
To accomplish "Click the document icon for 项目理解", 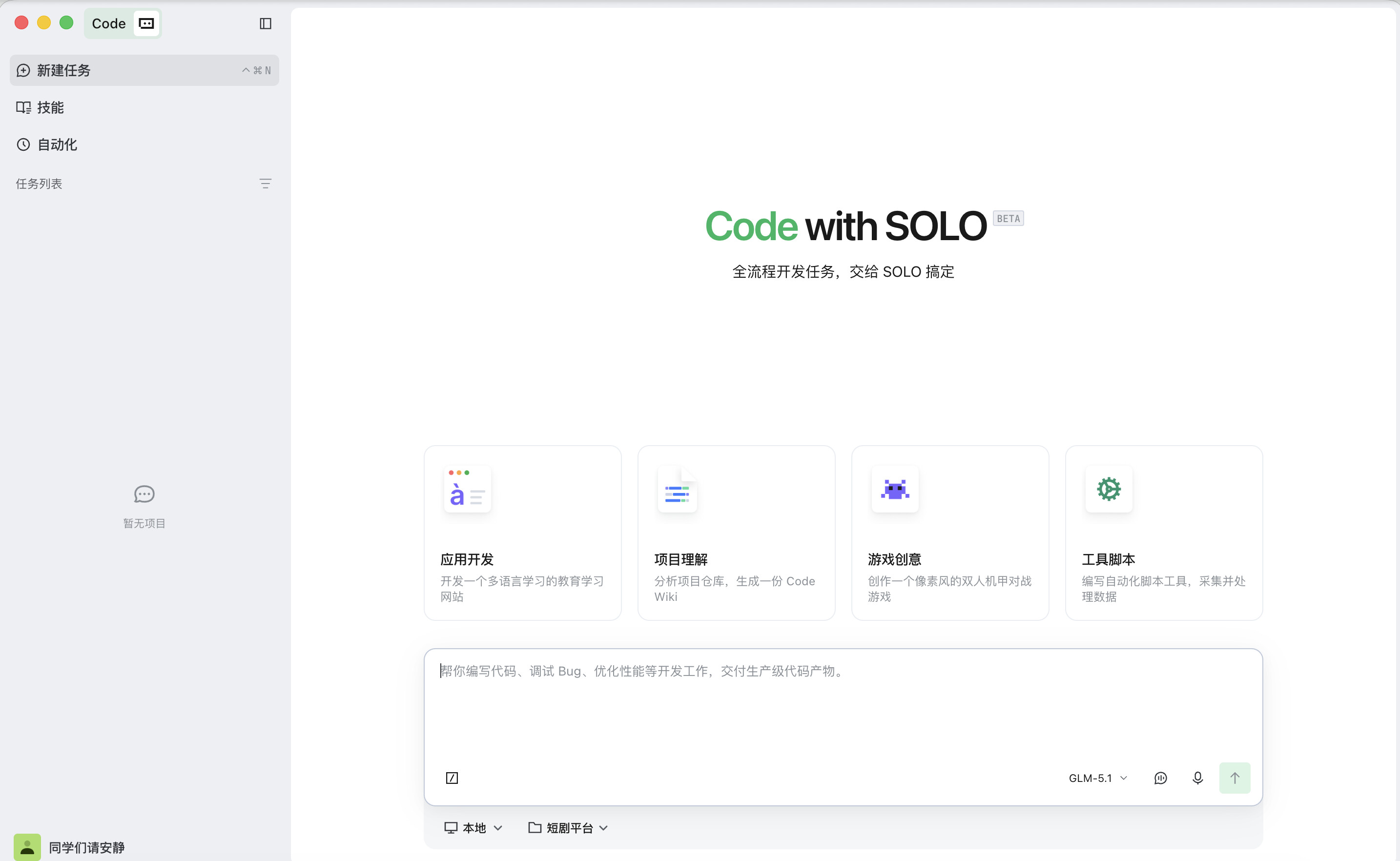I will point(677,489).
